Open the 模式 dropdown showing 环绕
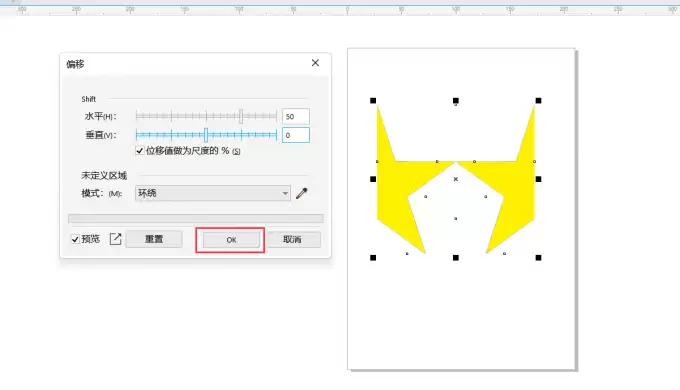This screenshot has width=680, height=390. click(212, 193)
